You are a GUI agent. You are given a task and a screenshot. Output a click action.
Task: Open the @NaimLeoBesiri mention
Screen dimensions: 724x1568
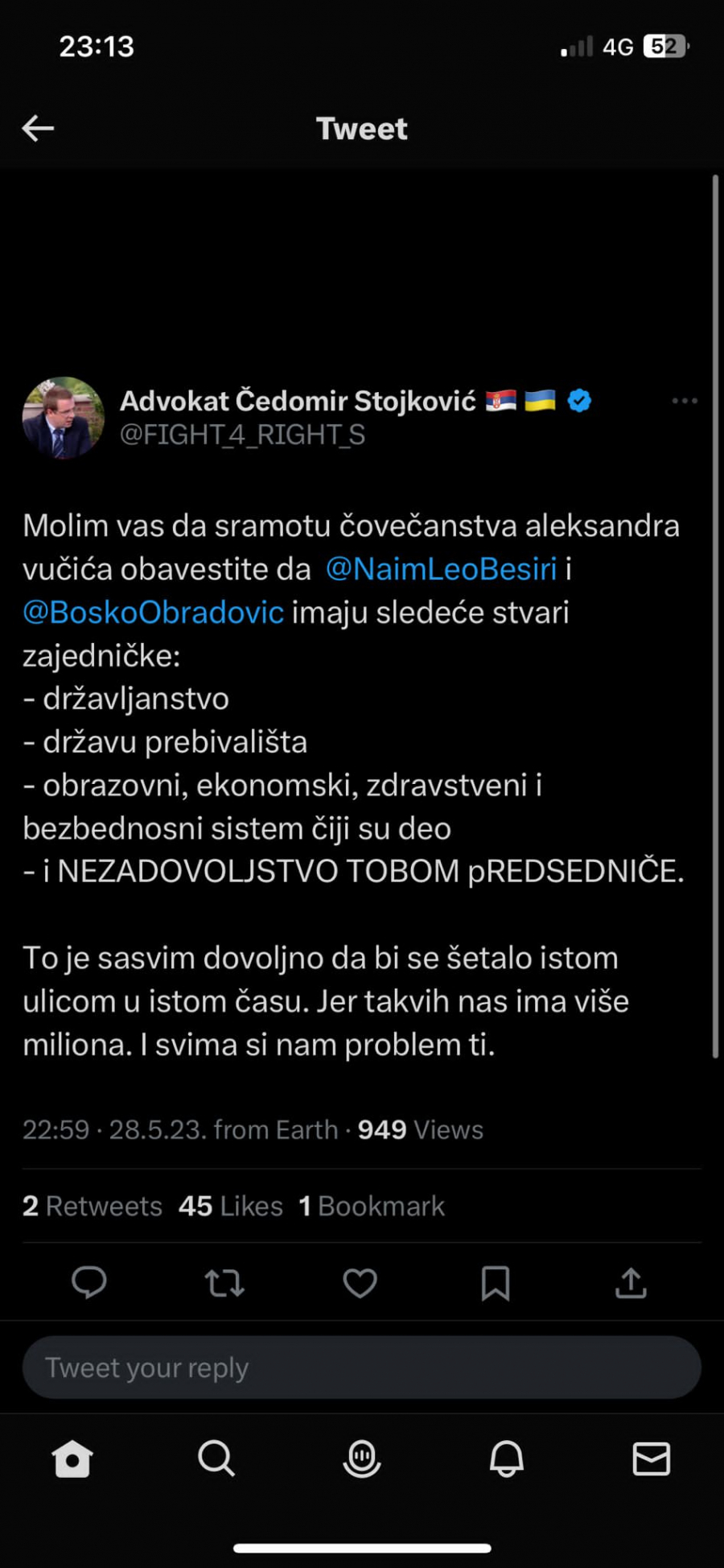point(441,569)
